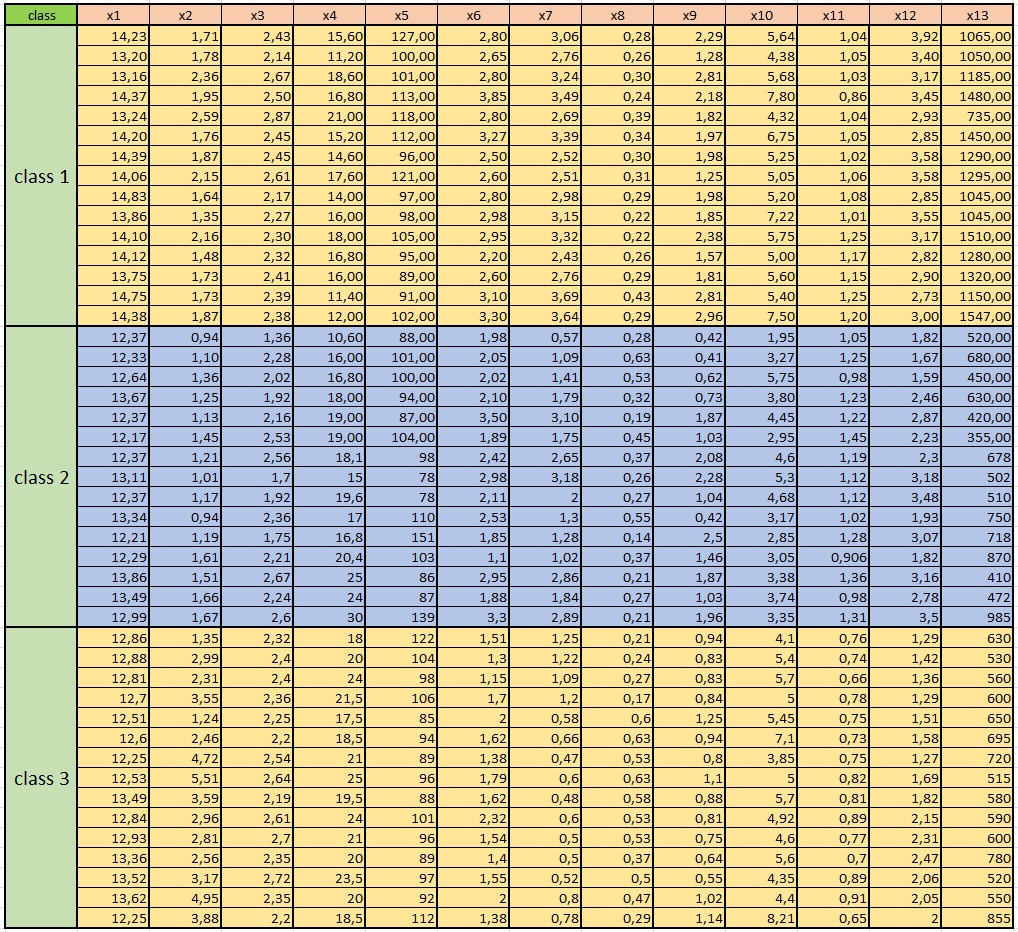The image size is (1018, 932).
Task: Select the x1 column header
Action: [x=114, y=15]
